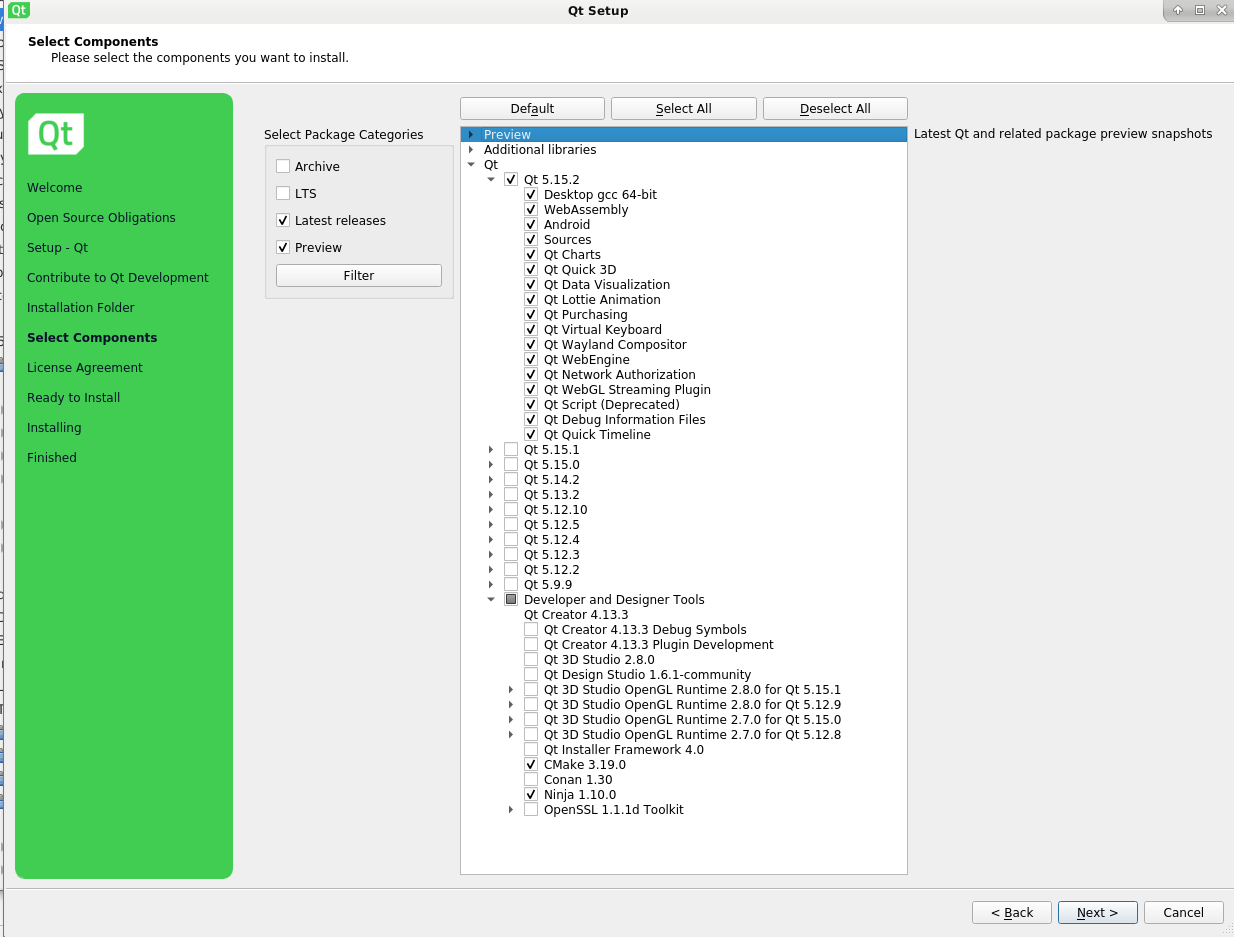
Task: Uncheck the Qt Charts checkbox
Action: (531, 255)
